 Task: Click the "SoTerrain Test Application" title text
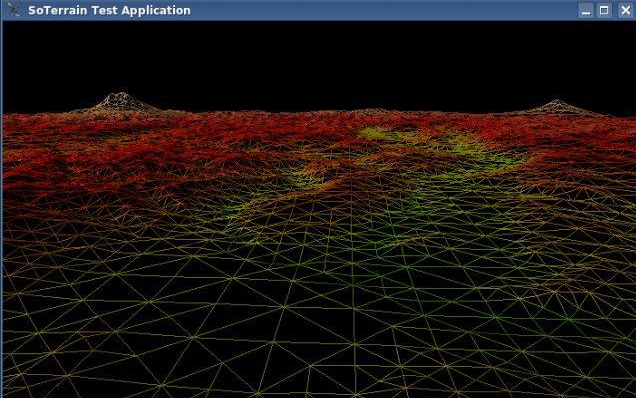point(109,10)
